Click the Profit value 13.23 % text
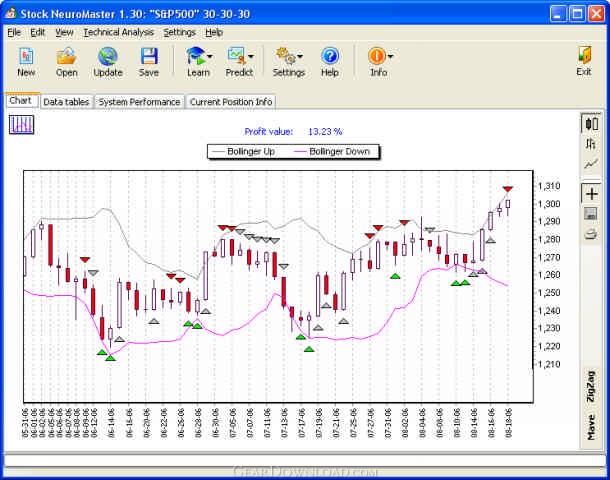Image resolution: width=610 pixels, height=480 pixels. pyautogui.click(x=294, y=131)
